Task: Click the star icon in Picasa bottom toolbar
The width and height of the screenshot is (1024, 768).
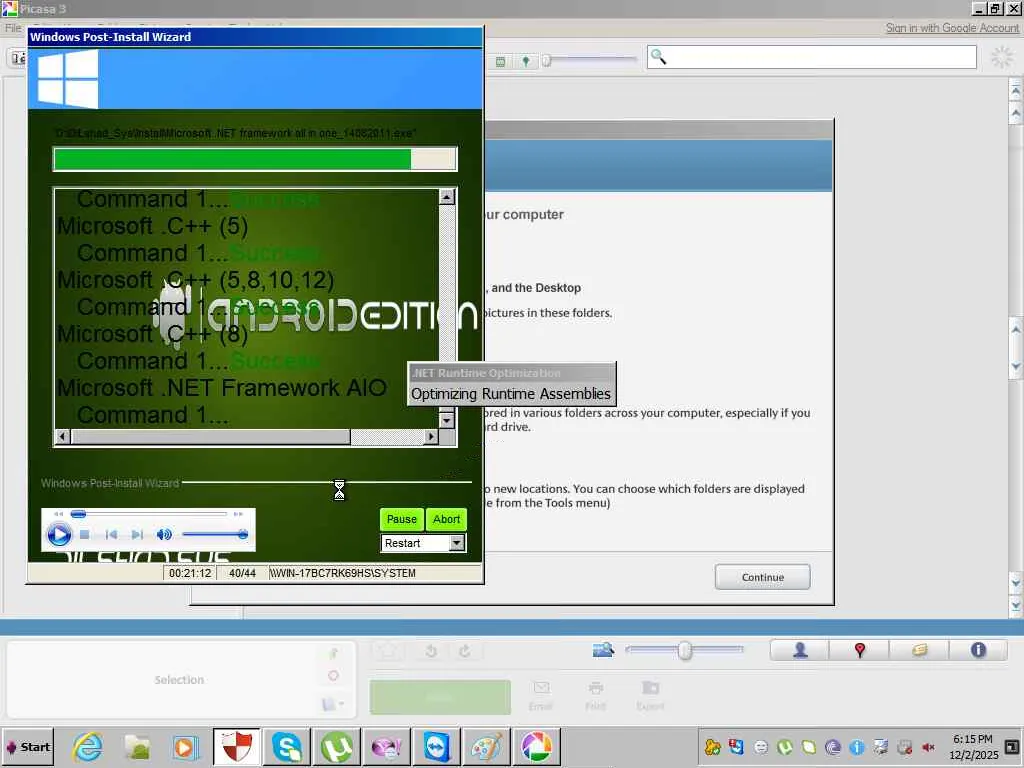Action: pyautogui.click(x=389, y=651)
